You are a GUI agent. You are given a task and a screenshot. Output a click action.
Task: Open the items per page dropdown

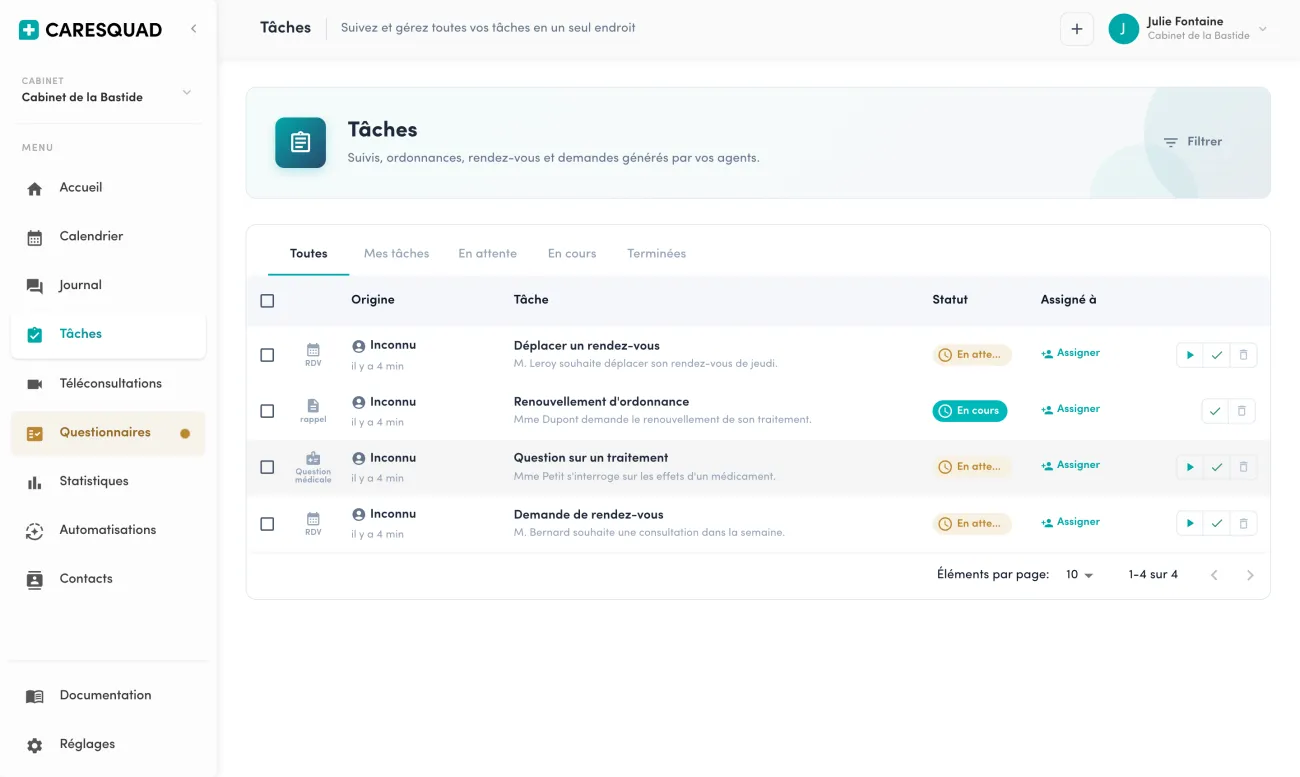click(1079, 575)
